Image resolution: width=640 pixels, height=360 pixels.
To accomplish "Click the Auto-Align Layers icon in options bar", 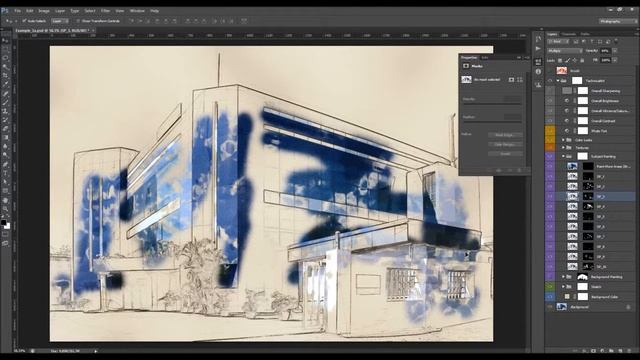I will click(x=244, y=20).
